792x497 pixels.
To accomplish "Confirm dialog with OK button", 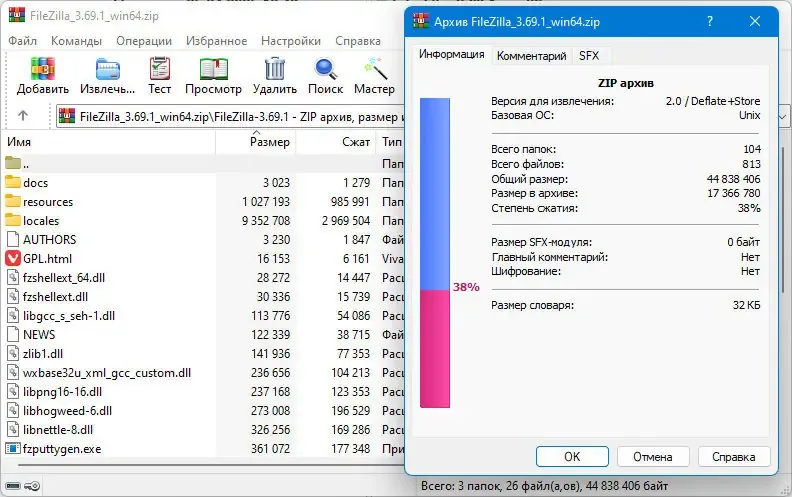I will pyautogui.click(x=572, y=457).
